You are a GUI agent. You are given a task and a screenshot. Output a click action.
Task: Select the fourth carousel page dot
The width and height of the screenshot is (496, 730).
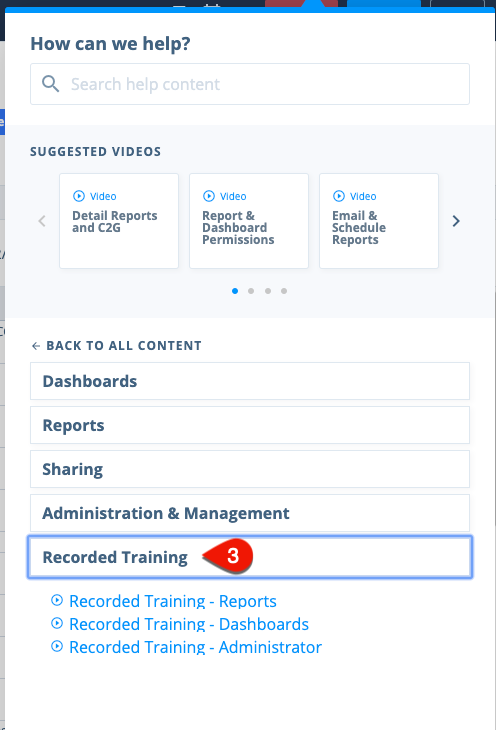click(x=284, y=291)
